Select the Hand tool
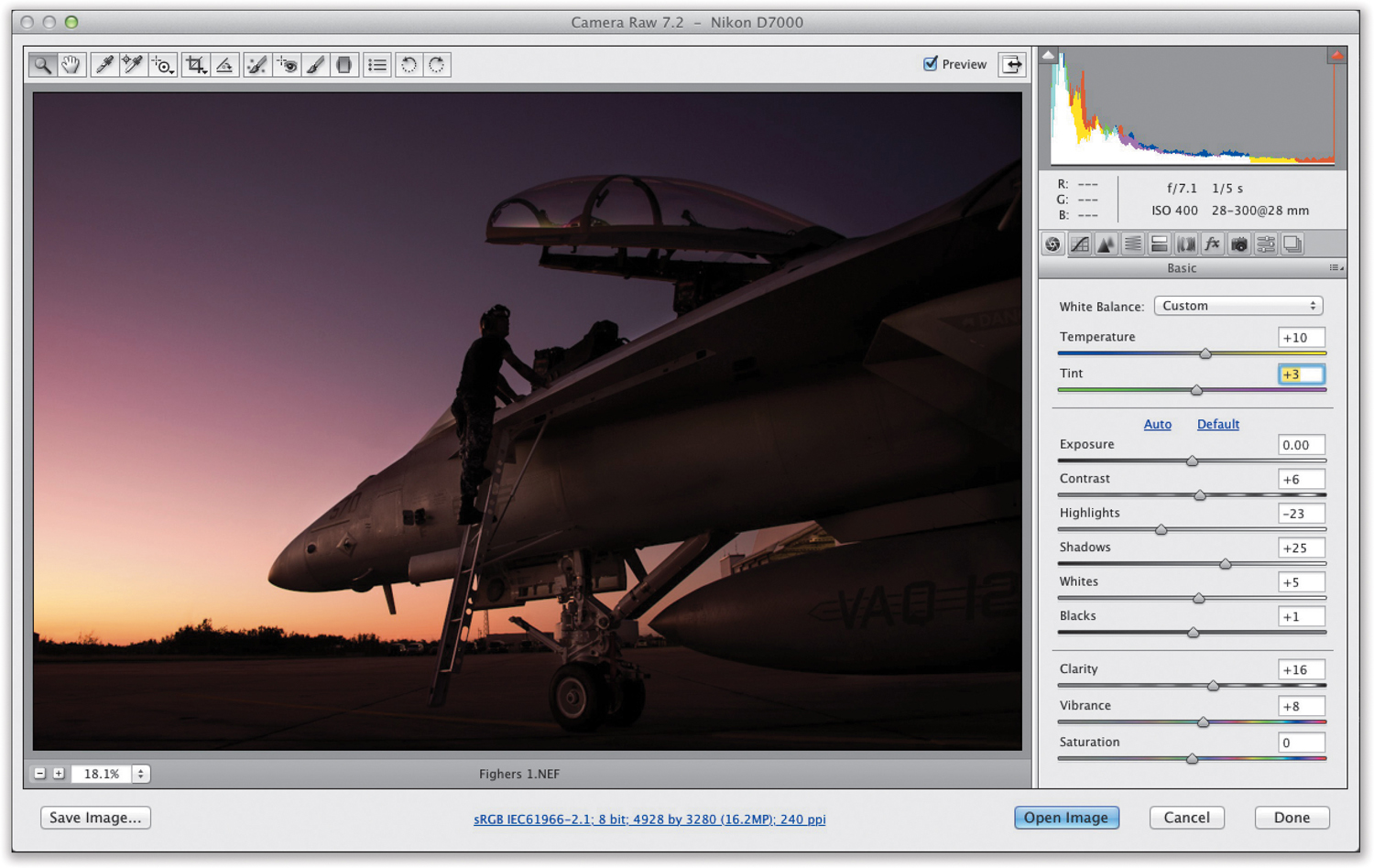 click(71, 65)
